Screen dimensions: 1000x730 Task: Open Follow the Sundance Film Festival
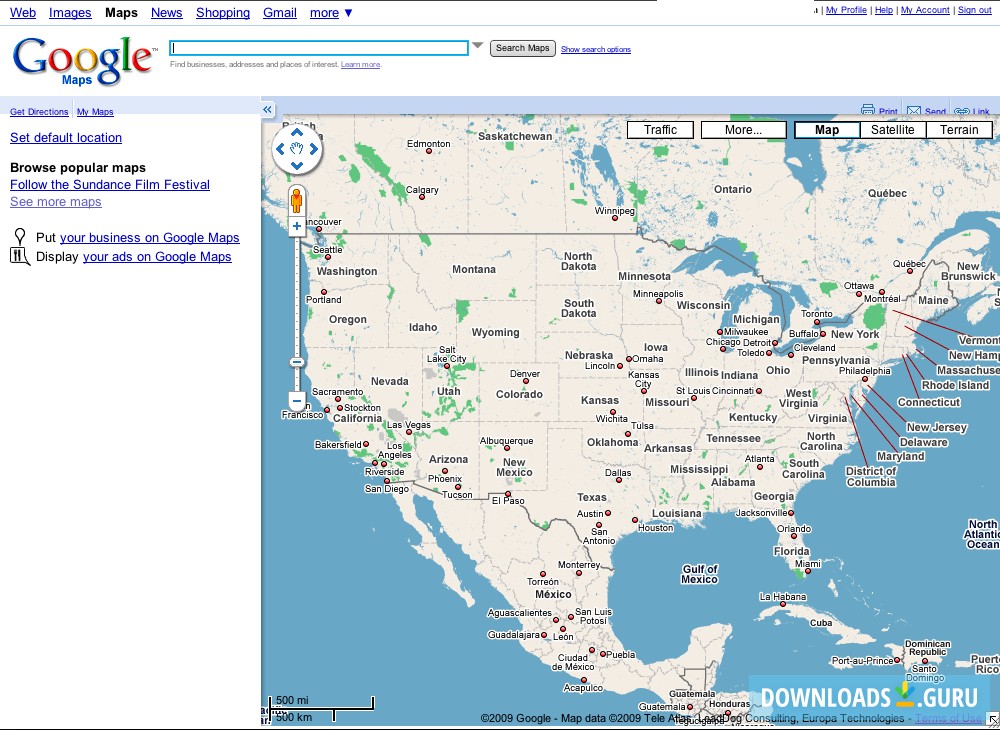pyautogui.click(x=110, y=185)
